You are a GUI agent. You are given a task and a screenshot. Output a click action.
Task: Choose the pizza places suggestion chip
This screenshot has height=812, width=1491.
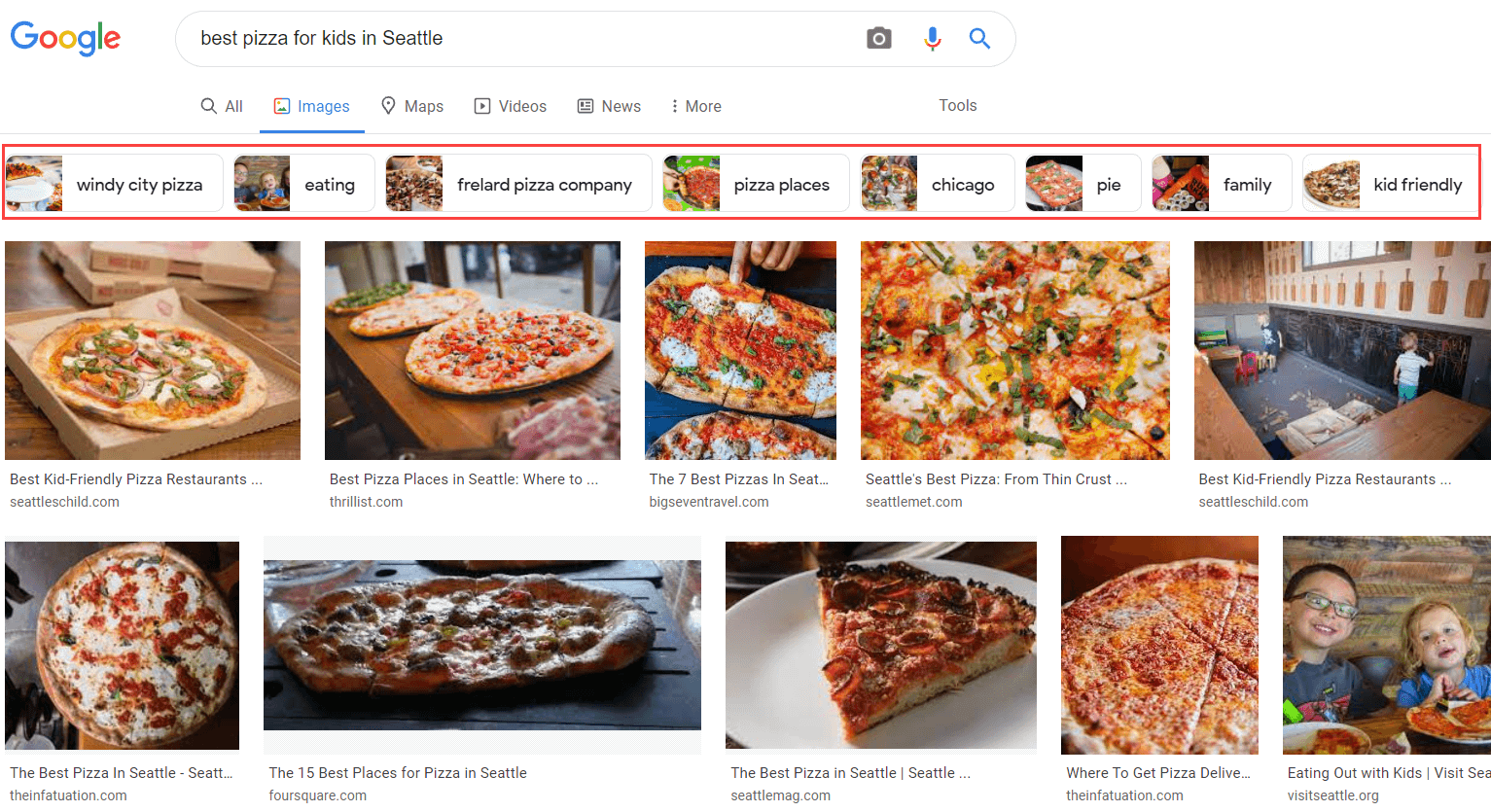point(756,184)
